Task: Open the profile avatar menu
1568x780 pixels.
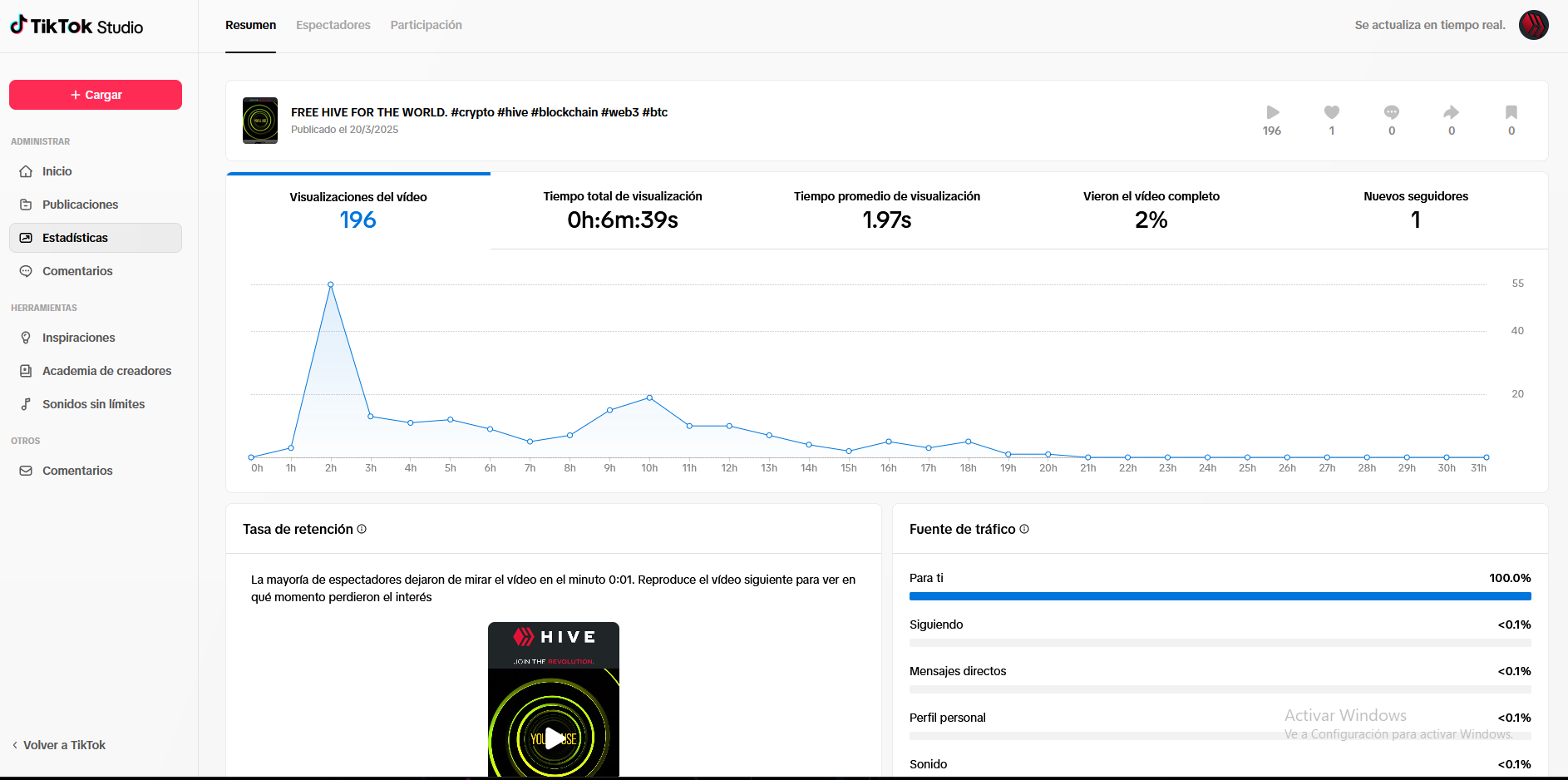Action: click(x=1533, y=25)
